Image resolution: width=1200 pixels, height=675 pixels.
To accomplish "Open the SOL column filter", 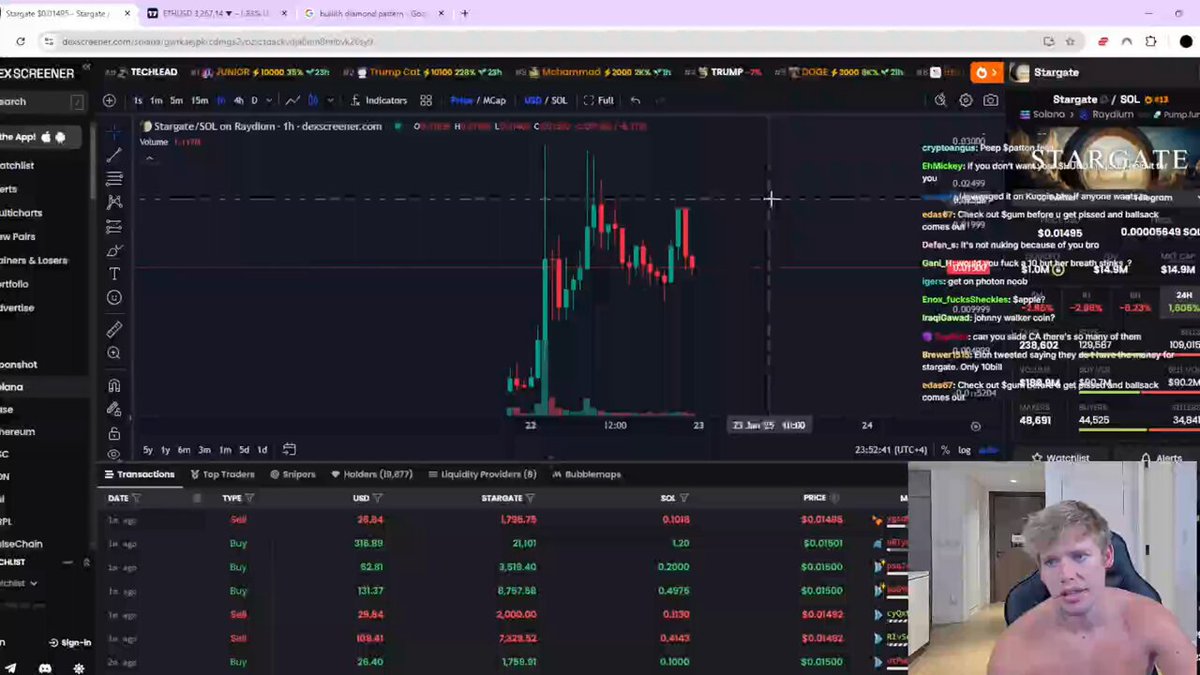I will point(684,498).
